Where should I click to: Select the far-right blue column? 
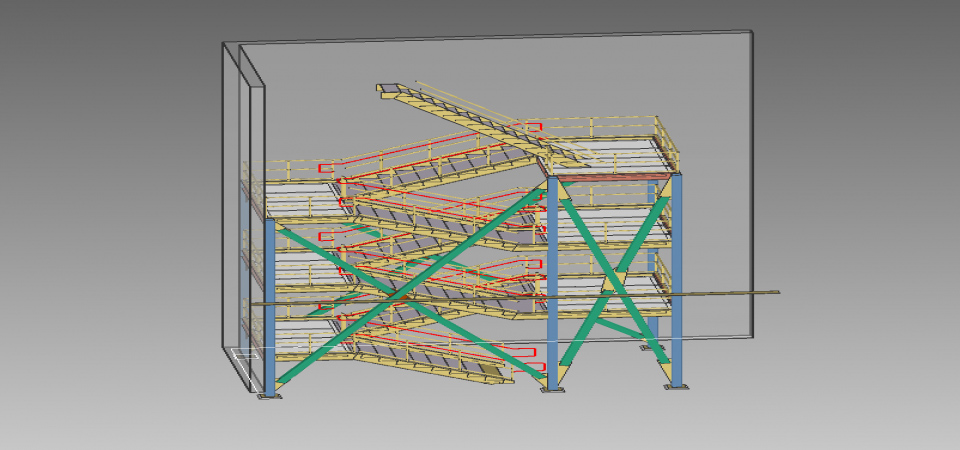[x=677, y=280]
